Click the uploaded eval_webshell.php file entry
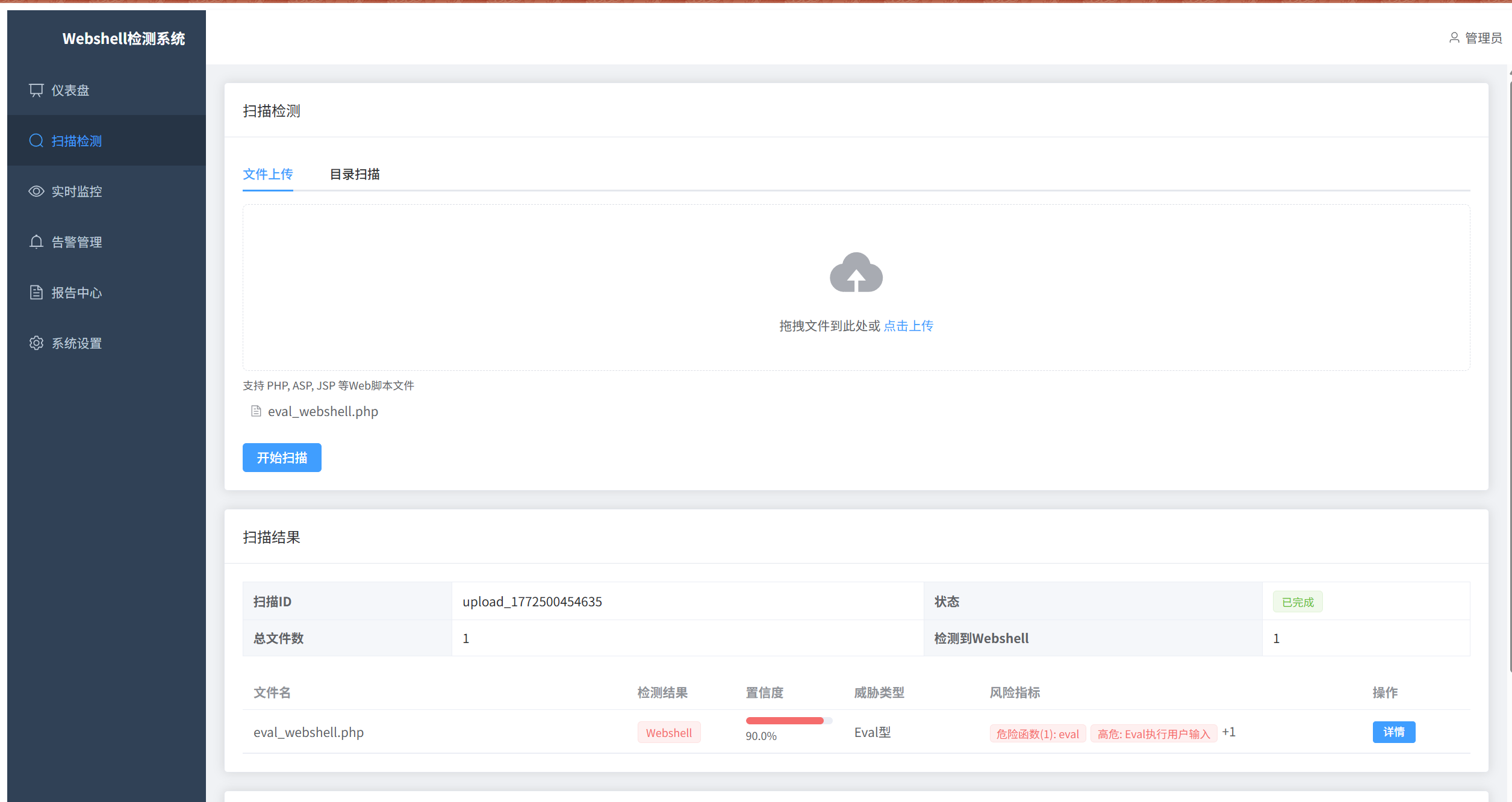 tap(323, 411)
